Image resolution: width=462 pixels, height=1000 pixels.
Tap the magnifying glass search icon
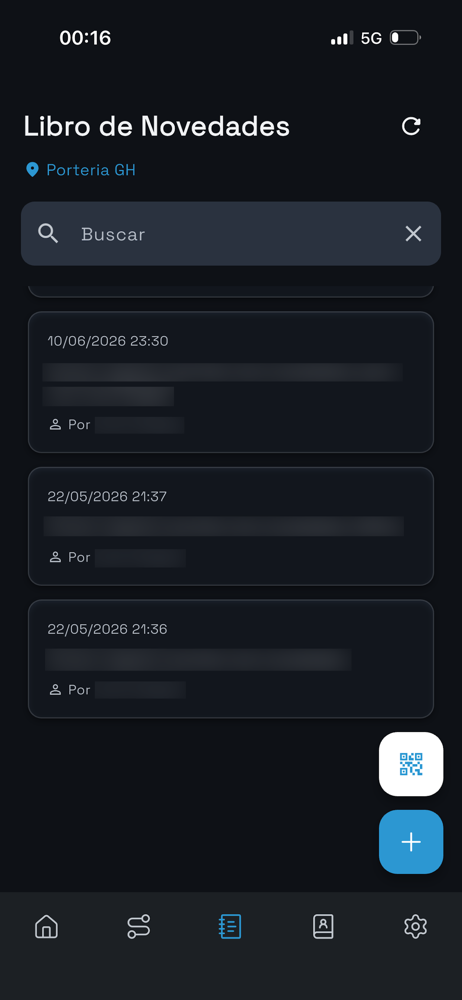pyautogui.click(x=48, y=234)
